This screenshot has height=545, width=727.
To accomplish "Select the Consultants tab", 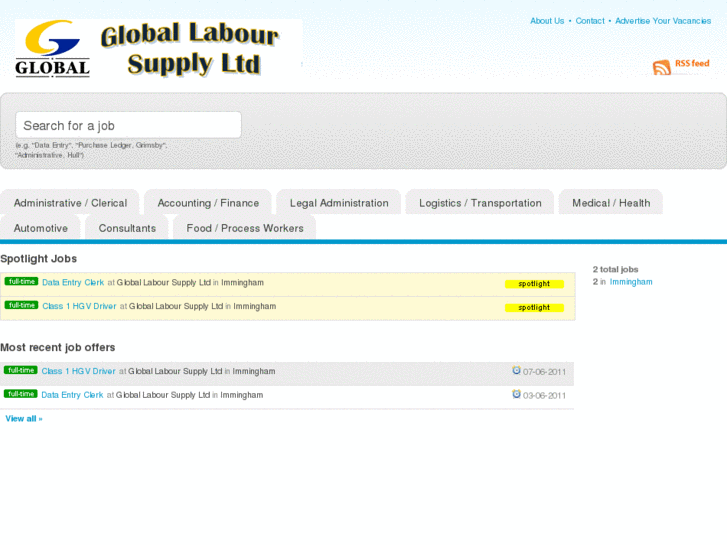I will (127, 228).
